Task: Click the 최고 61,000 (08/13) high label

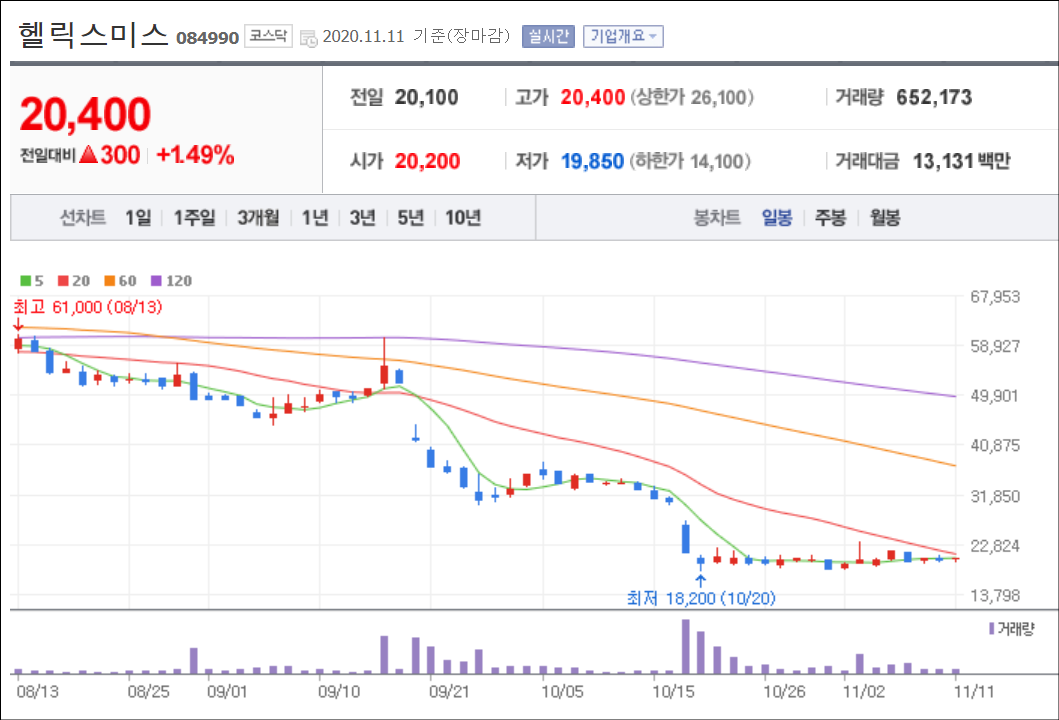Action: click(88, 307)
